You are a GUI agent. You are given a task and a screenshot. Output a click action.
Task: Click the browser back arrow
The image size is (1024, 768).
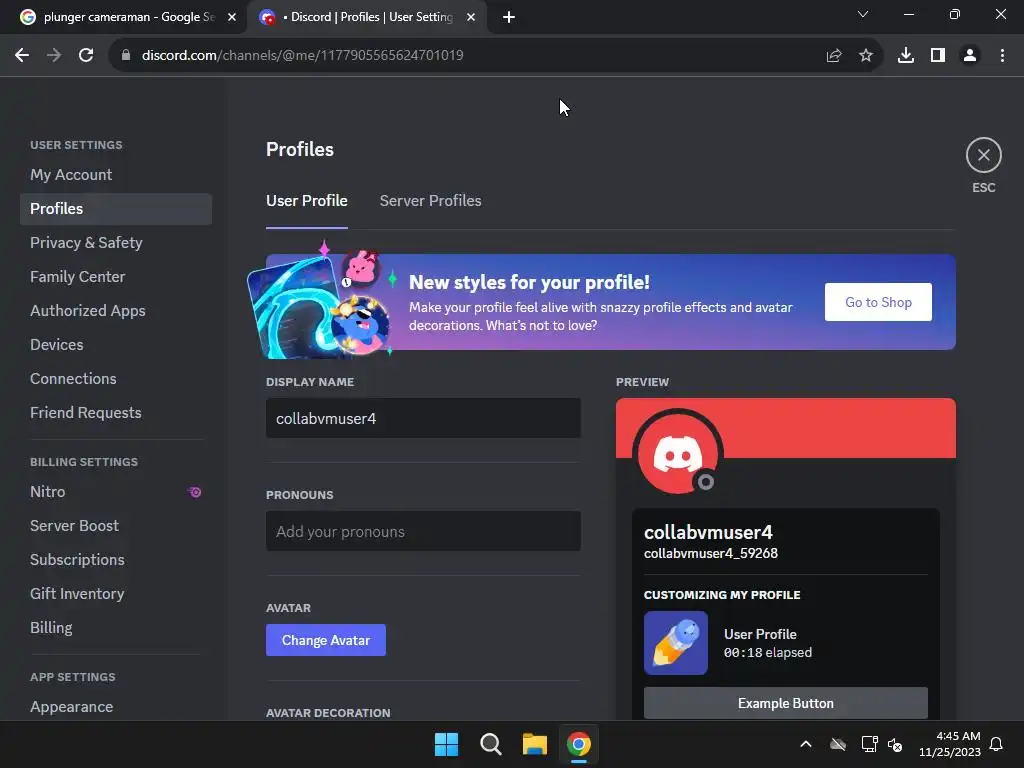[x=22, y=56]
